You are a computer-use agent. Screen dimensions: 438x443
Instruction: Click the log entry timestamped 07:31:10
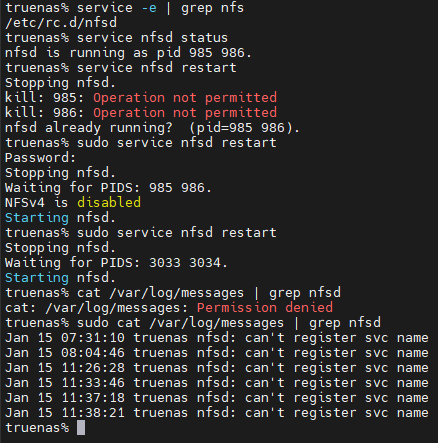[217, 338]
